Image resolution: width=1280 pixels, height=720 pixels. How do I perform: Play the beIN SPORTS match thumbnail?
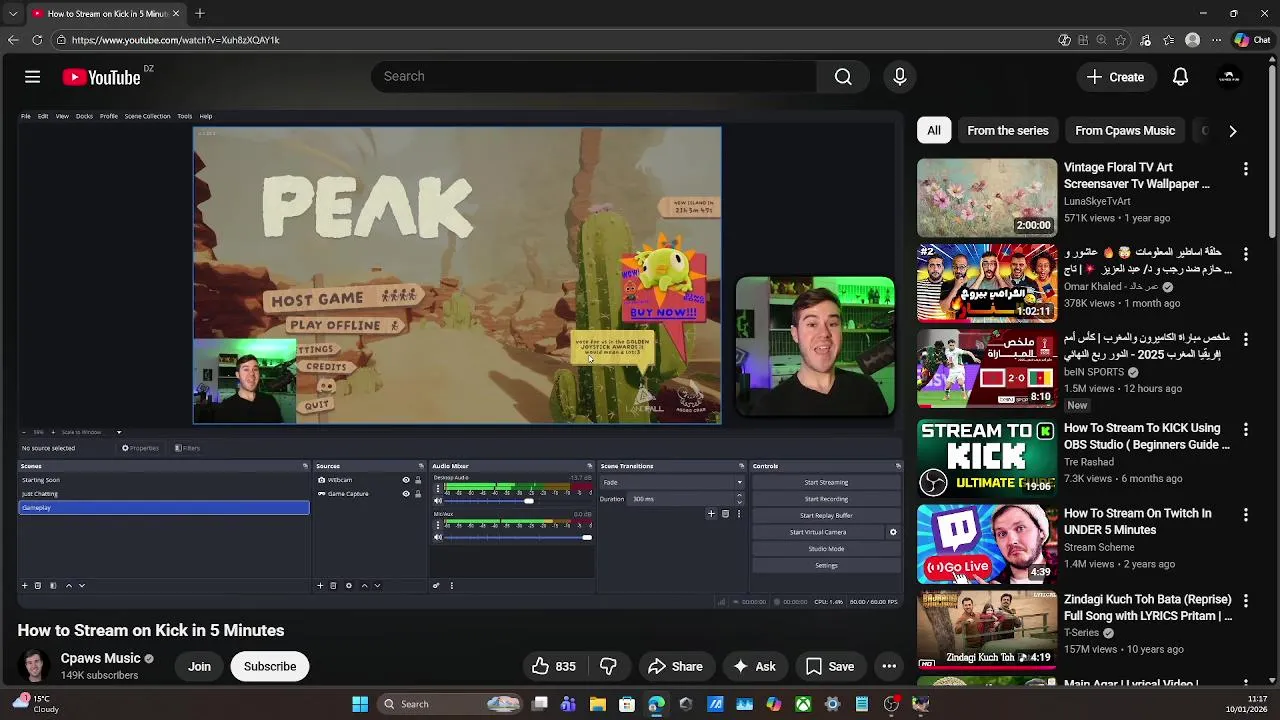click(987, 370)
